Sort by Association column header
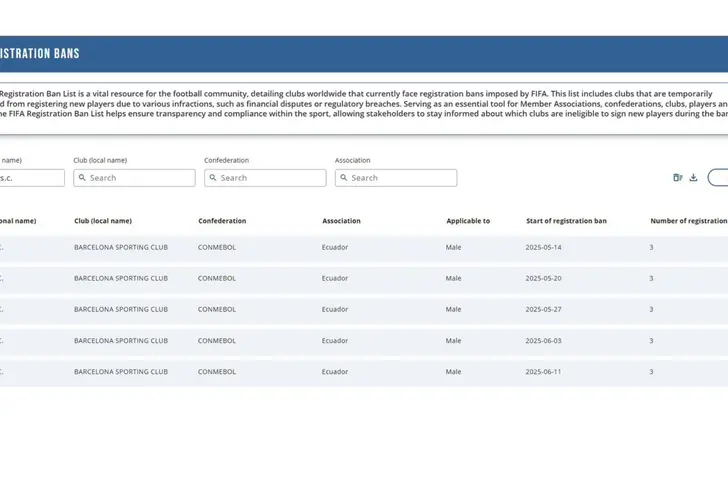The image size is (728, 488). click(x=341, y=221)
